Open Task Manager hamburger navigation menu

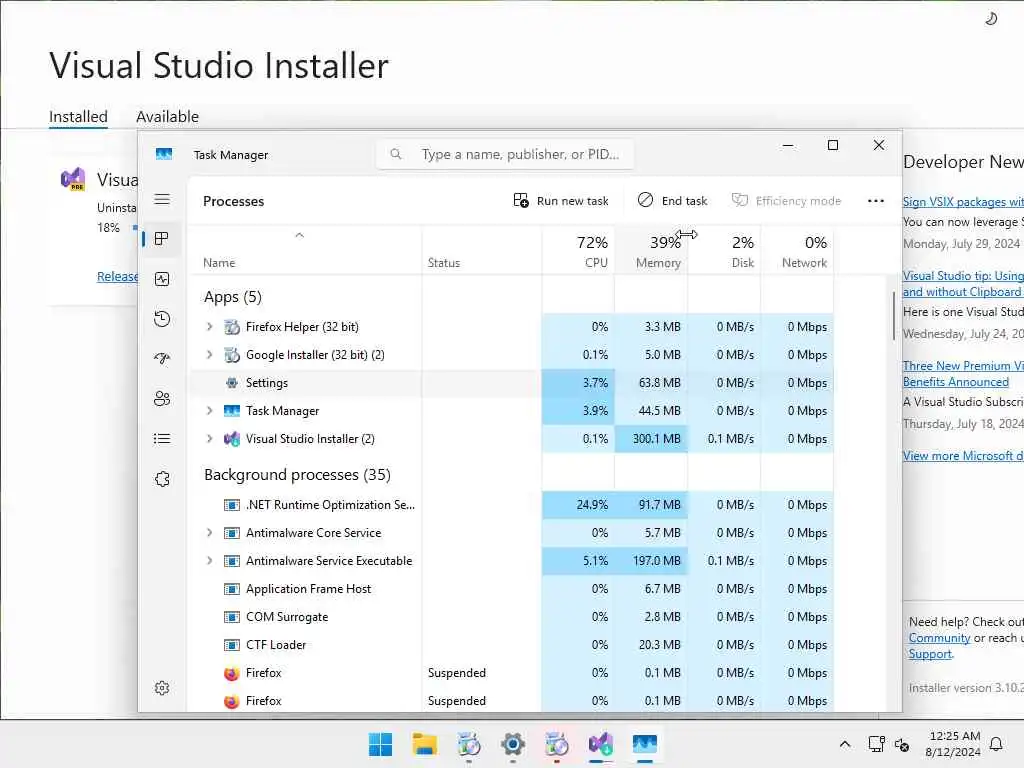(x=162, y=199)
